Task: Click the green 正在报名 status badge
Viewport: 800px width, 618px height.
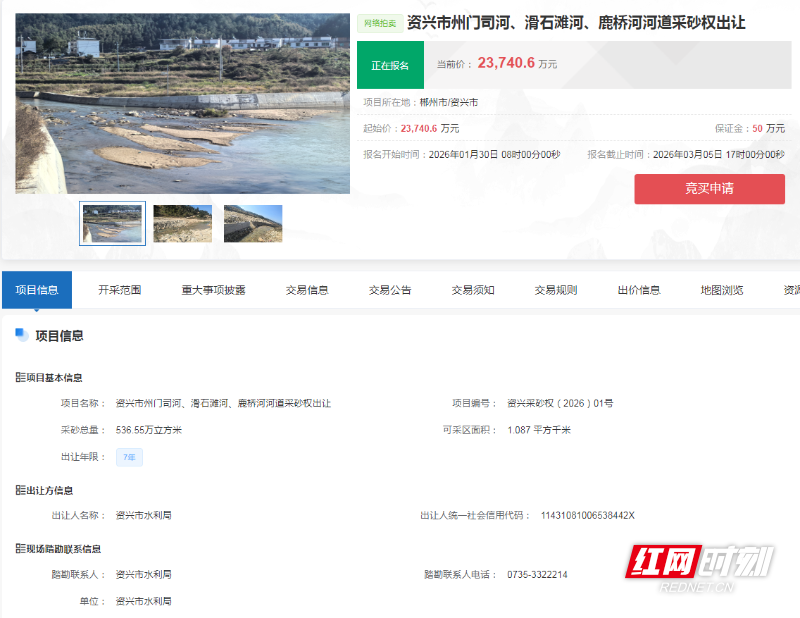Action: click(x=390, y=64)
